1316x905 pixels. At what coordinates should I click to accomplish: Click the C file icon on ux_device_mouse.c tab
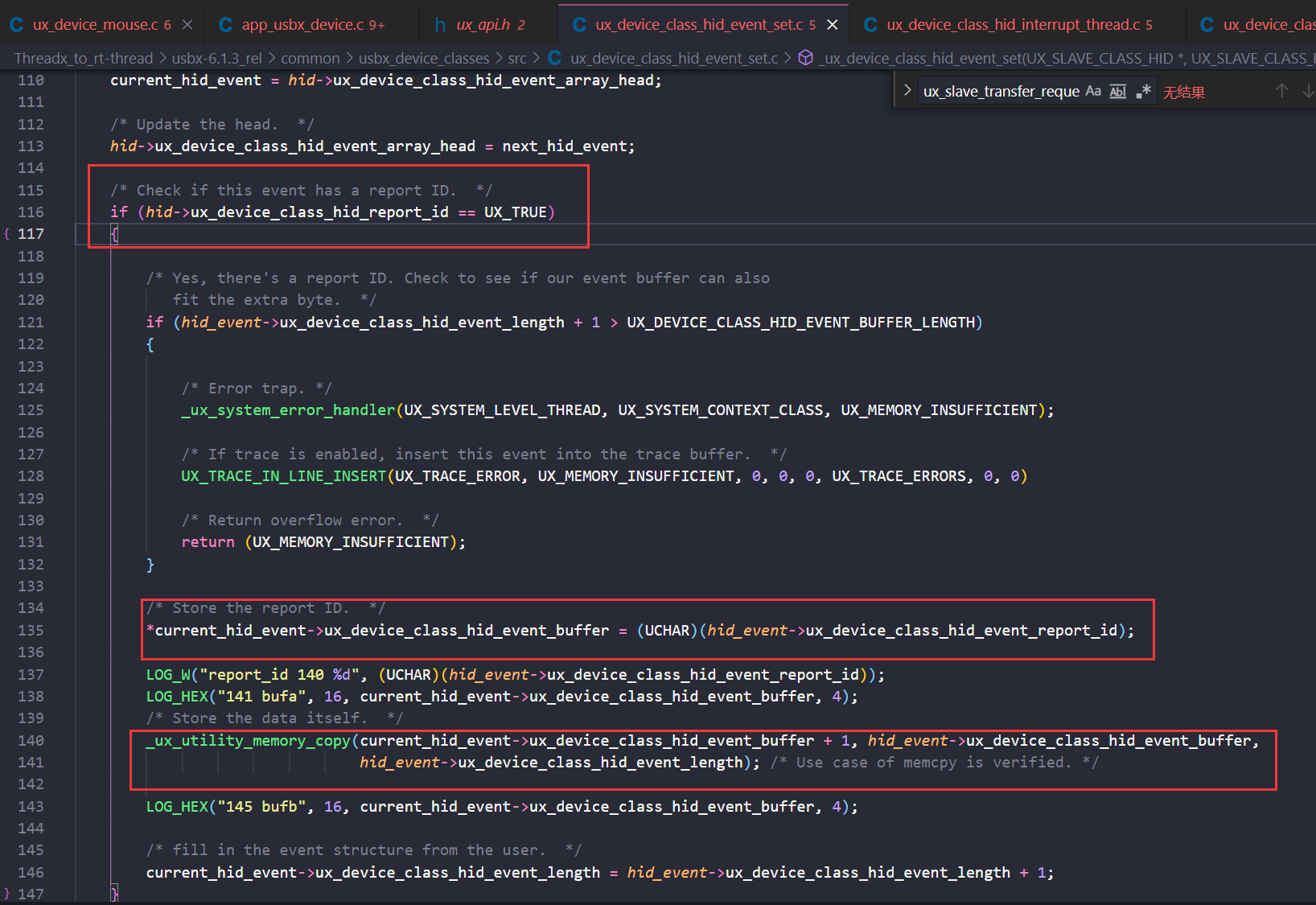click(17, 25)
